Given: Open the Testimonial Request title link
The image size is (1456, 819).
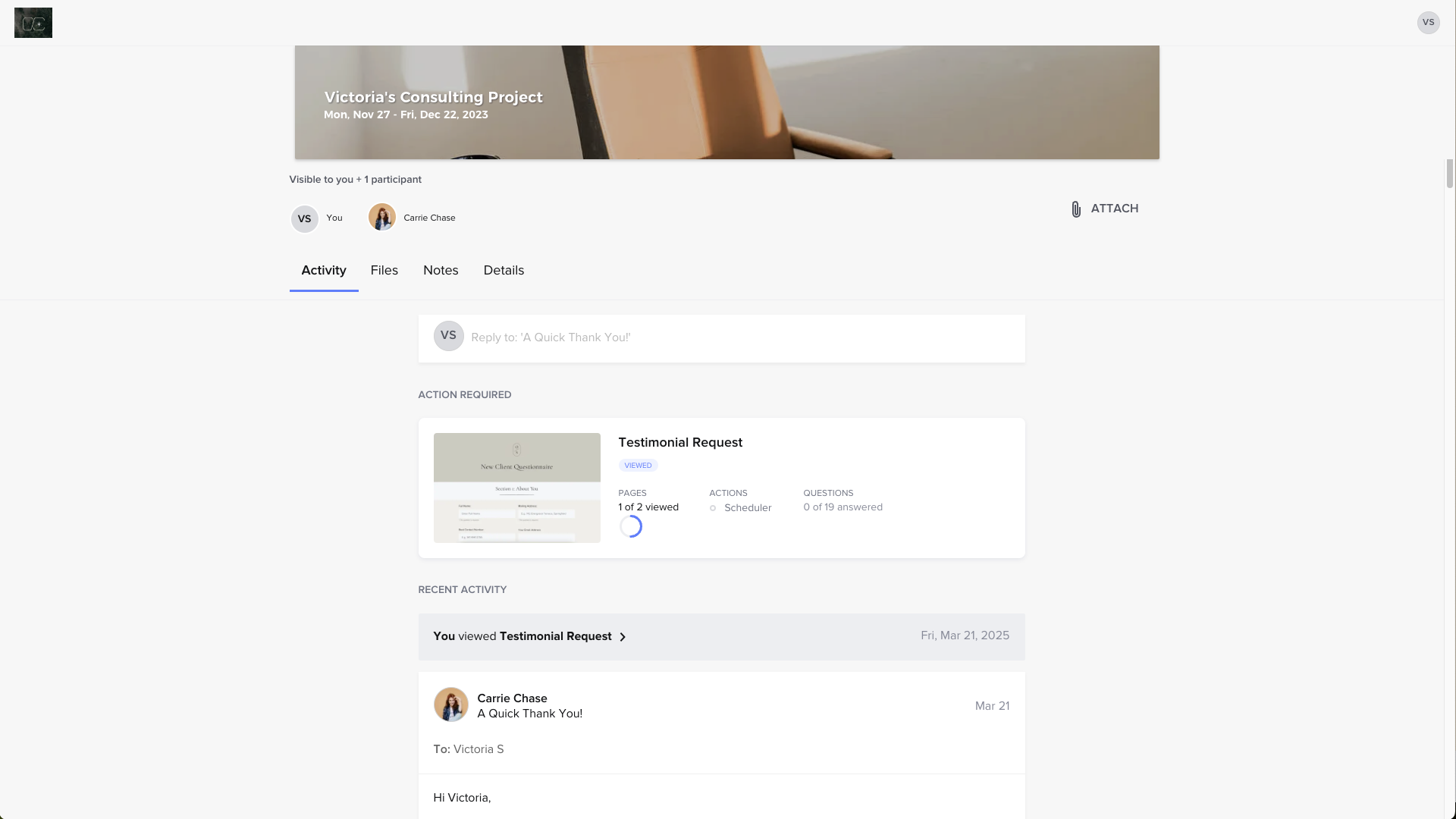Looking at the screenshot, I should [x=680, y=442].
